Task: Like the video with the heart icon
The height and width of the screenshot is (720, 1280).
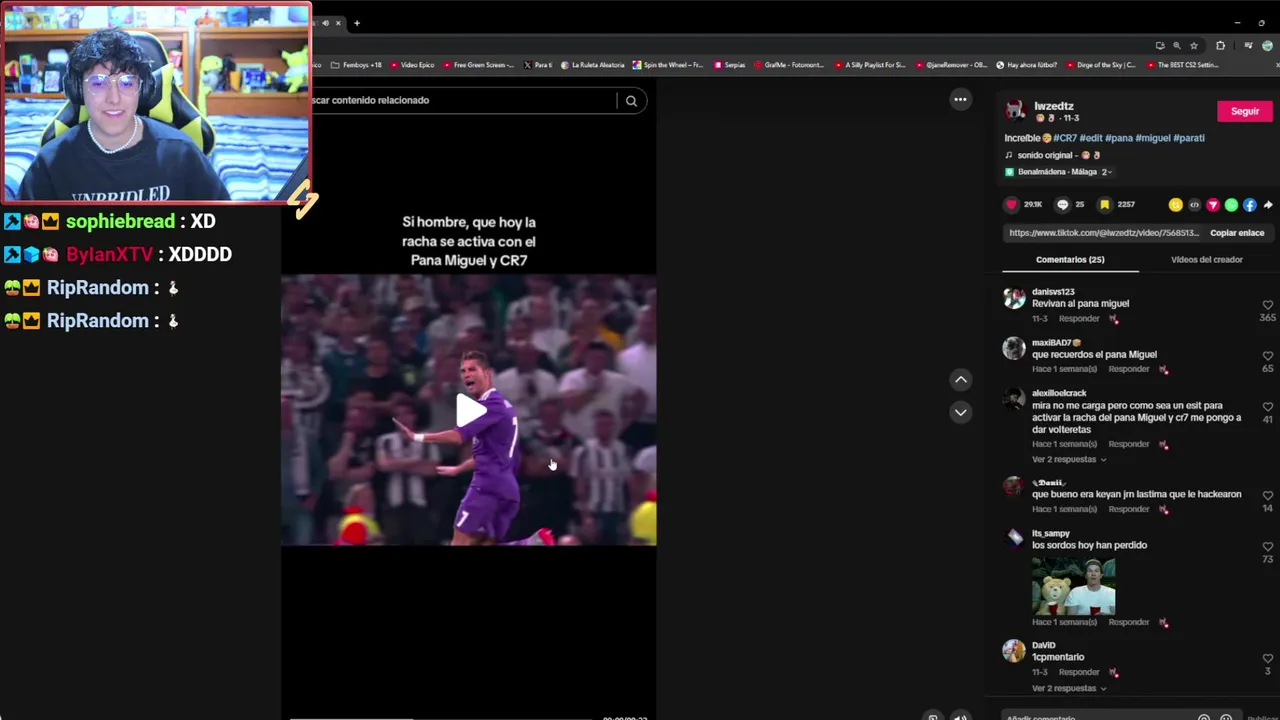Action: click(x=1011, y=204)
